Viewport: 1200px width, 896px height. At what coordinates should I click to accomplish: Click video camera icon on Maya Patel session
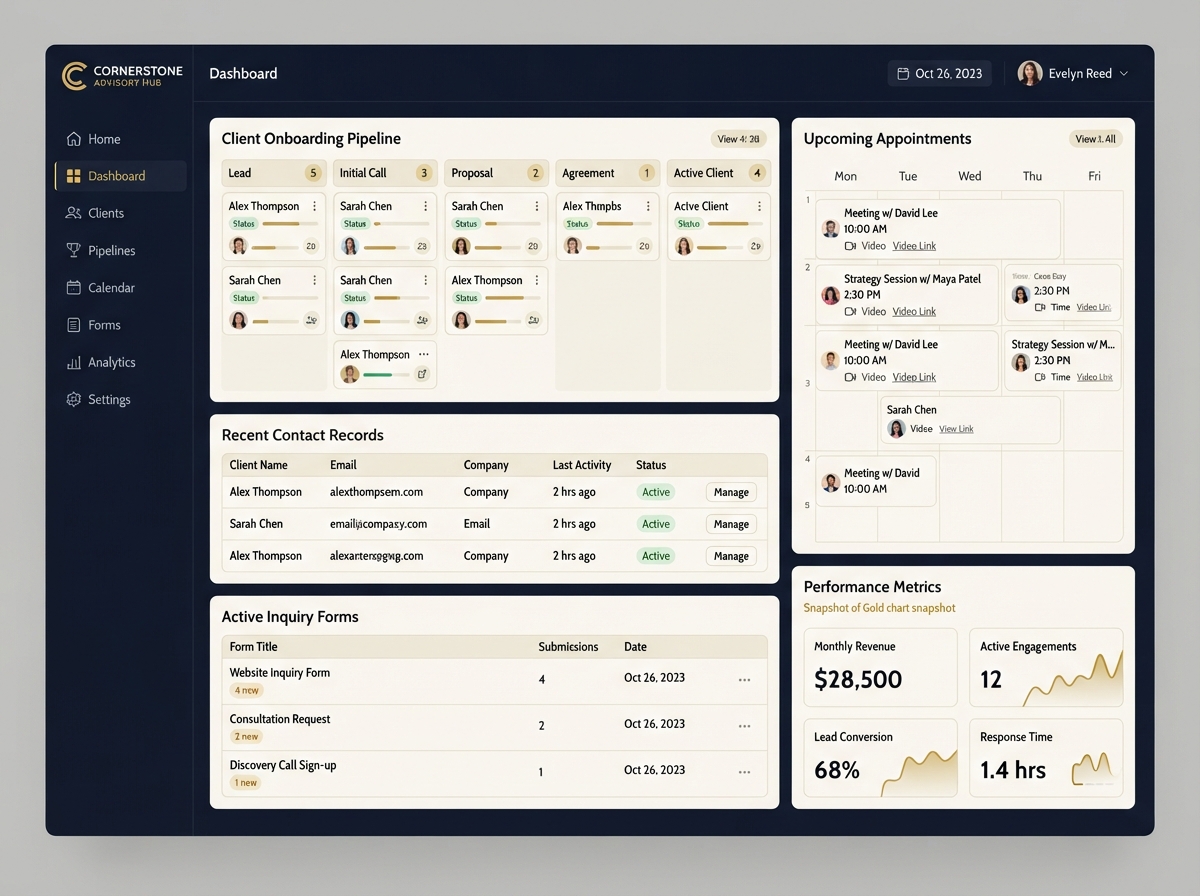(x=850, y=312)
